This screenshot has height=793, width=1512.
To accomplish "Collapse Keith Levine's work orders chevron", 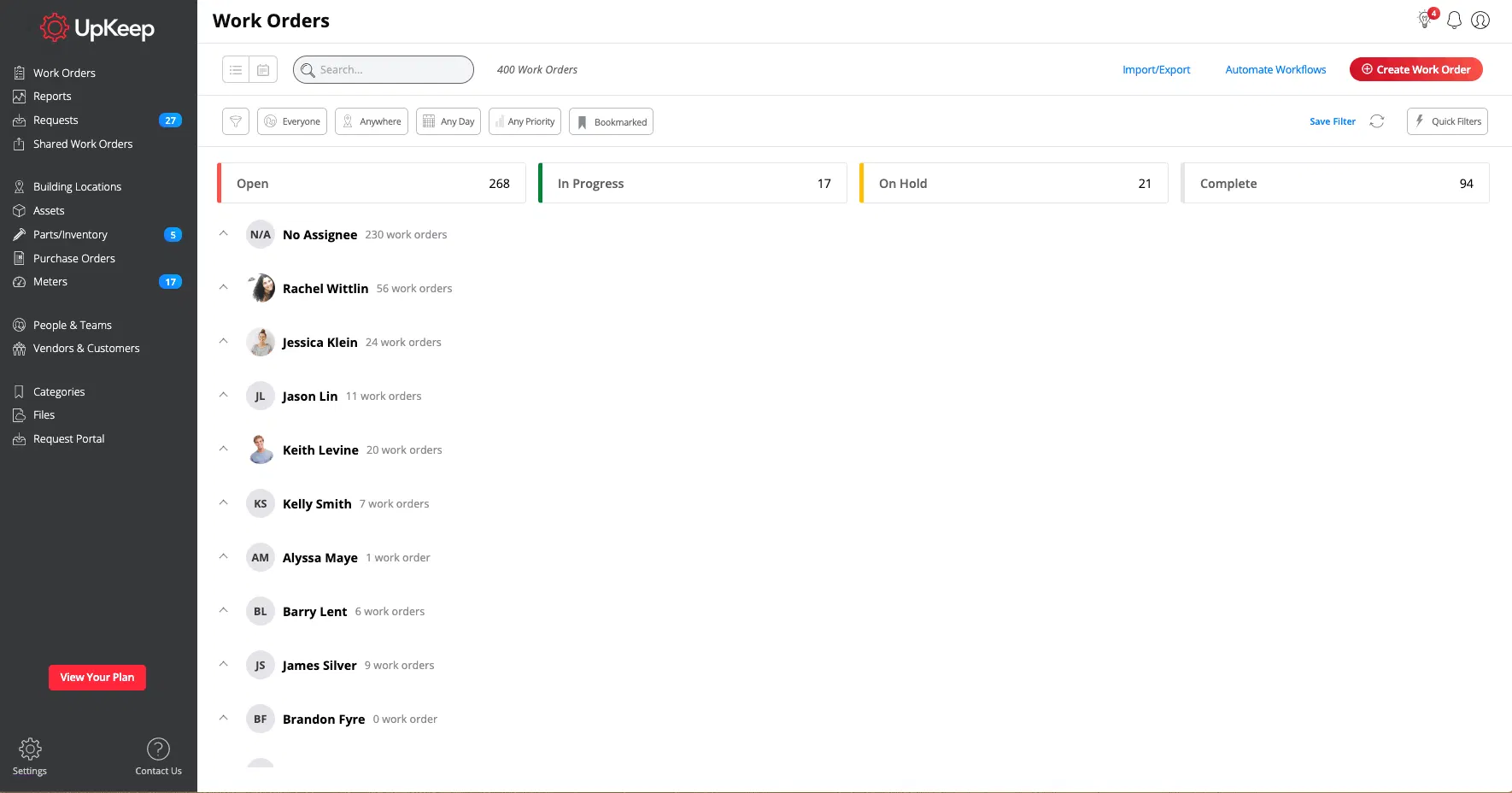I will tap(224, 448).
